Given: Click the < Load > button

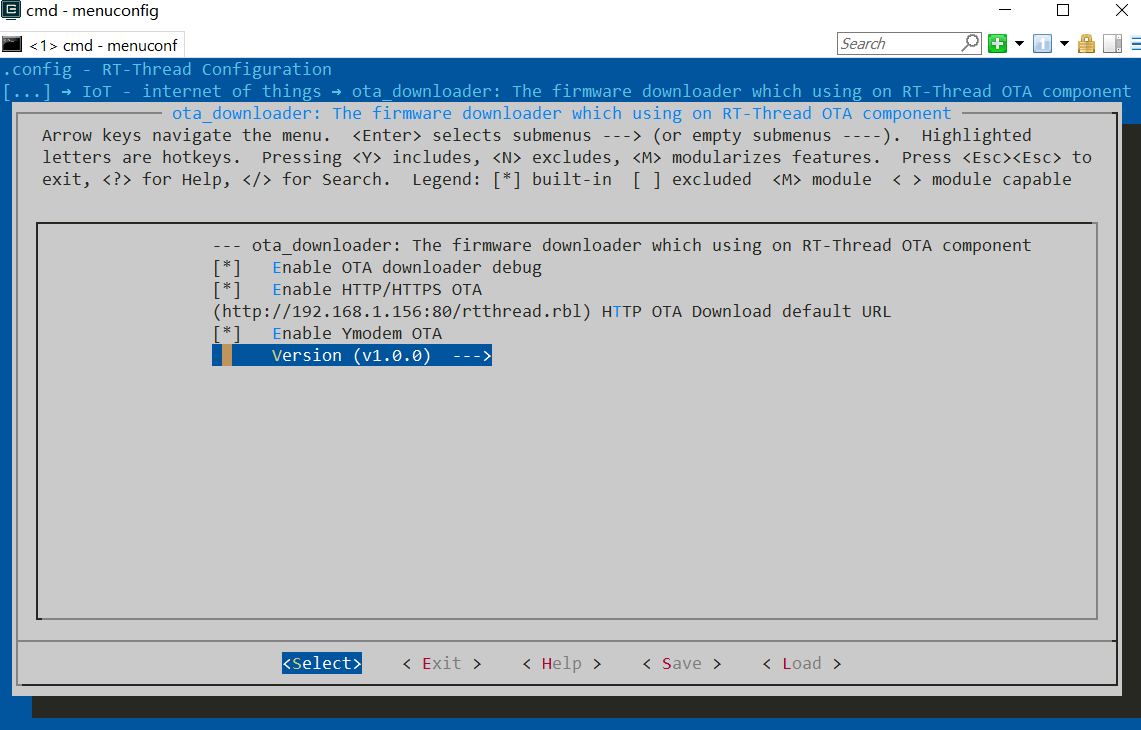Looking at the screenshot, I should point(802,663).
